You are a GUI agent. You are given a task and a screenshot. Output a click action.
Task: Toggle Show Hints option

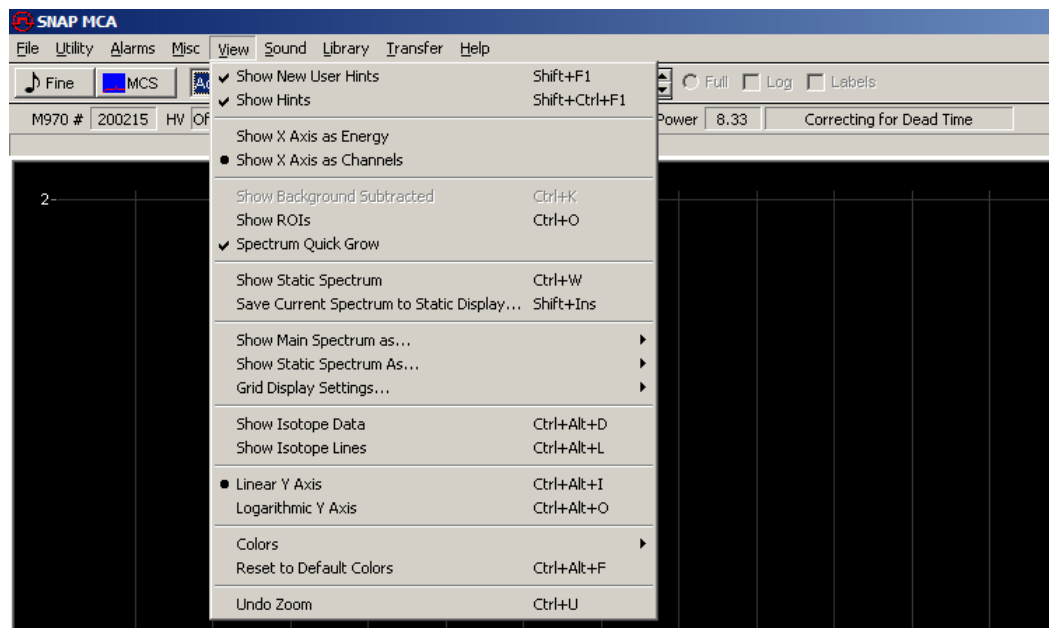coord(433,100)
